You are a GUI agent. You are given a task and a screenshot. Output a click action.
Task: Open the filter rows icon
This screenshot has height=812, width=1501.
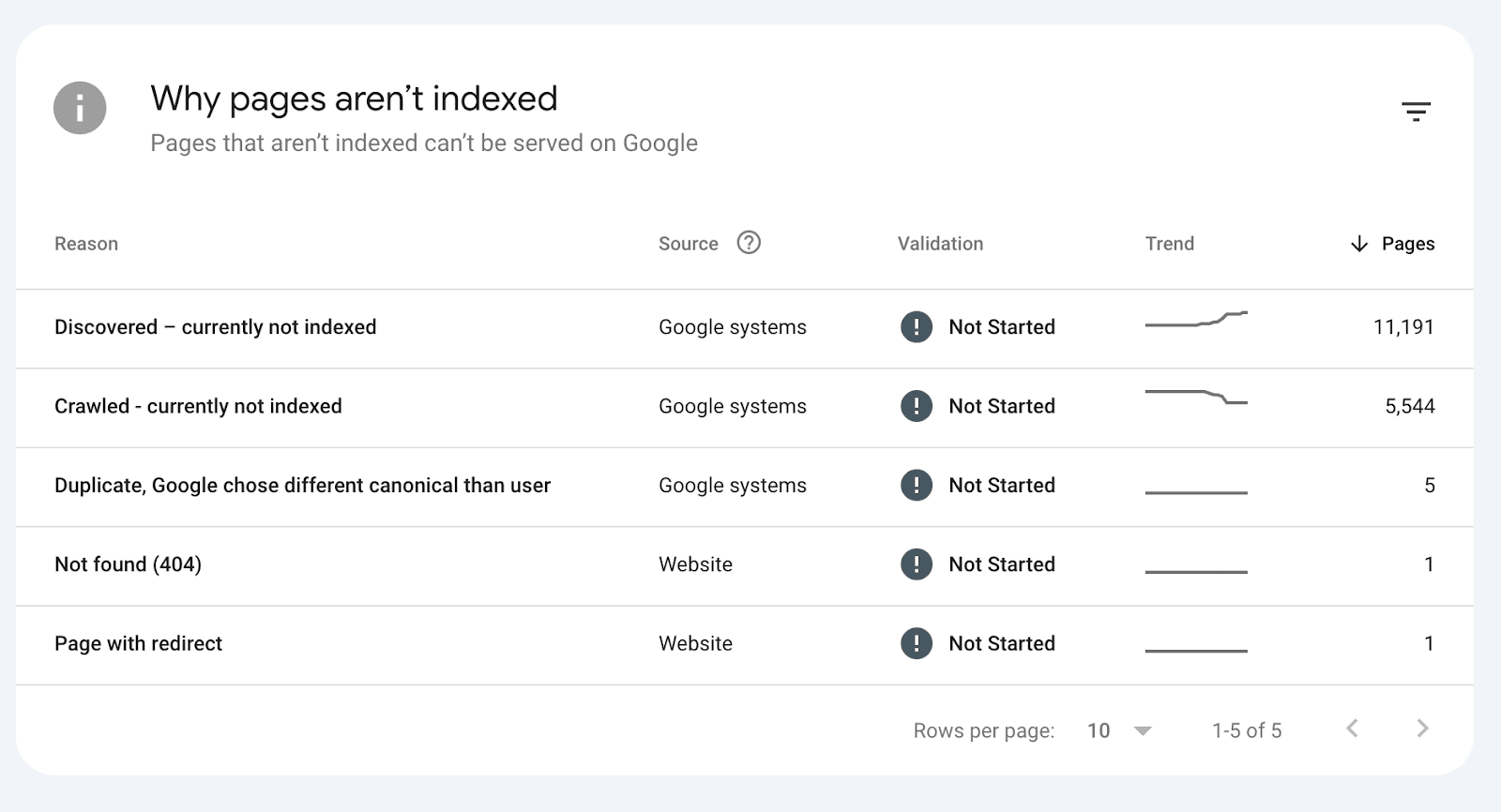(x=1416, y=112)
